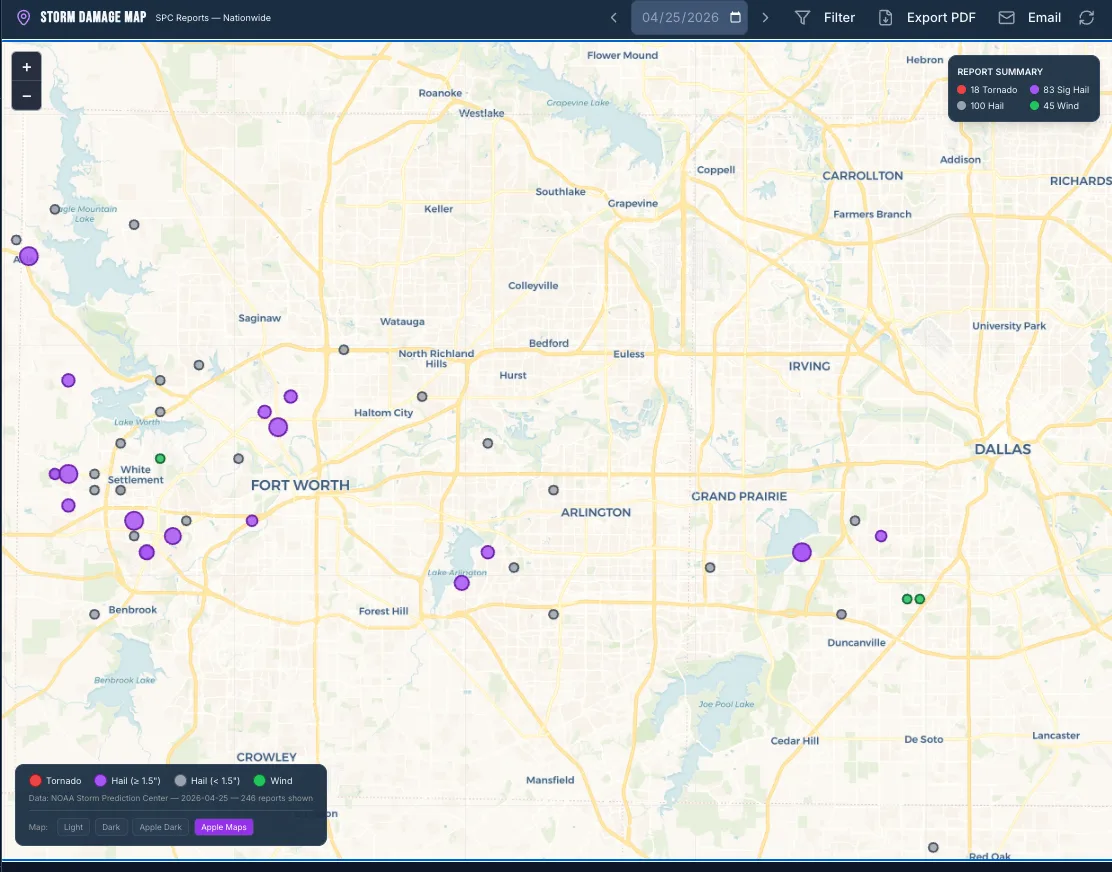Select purple hail marker on Lake Arlington label

click(x=462, y=583)
